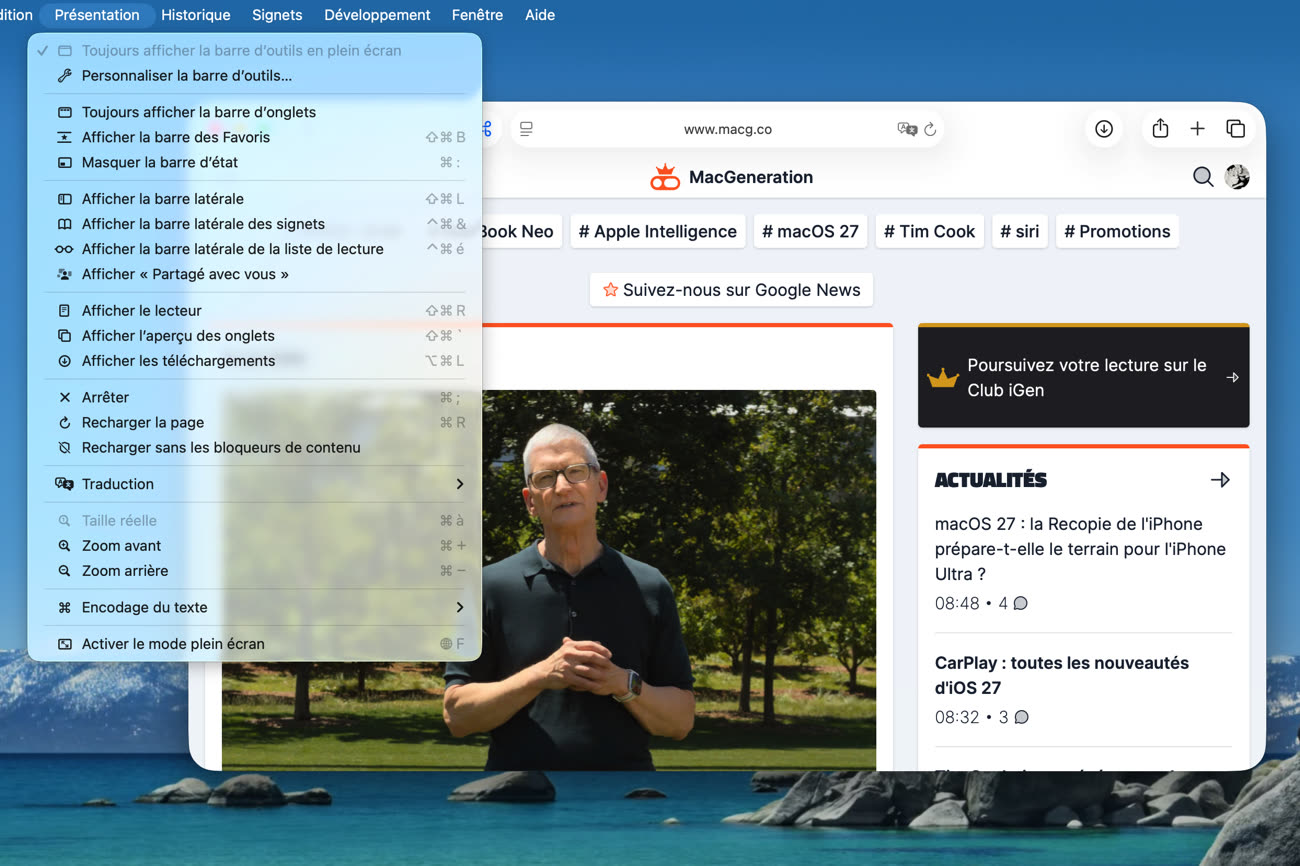
Task: Click the arrow beside the ACTUALITÉS heading
Action: click(x=1220, y=480)
